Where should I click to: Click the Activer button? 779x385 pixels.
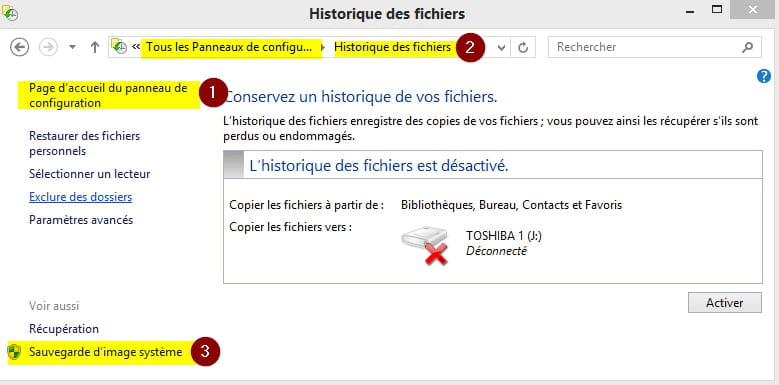point(724,303)
